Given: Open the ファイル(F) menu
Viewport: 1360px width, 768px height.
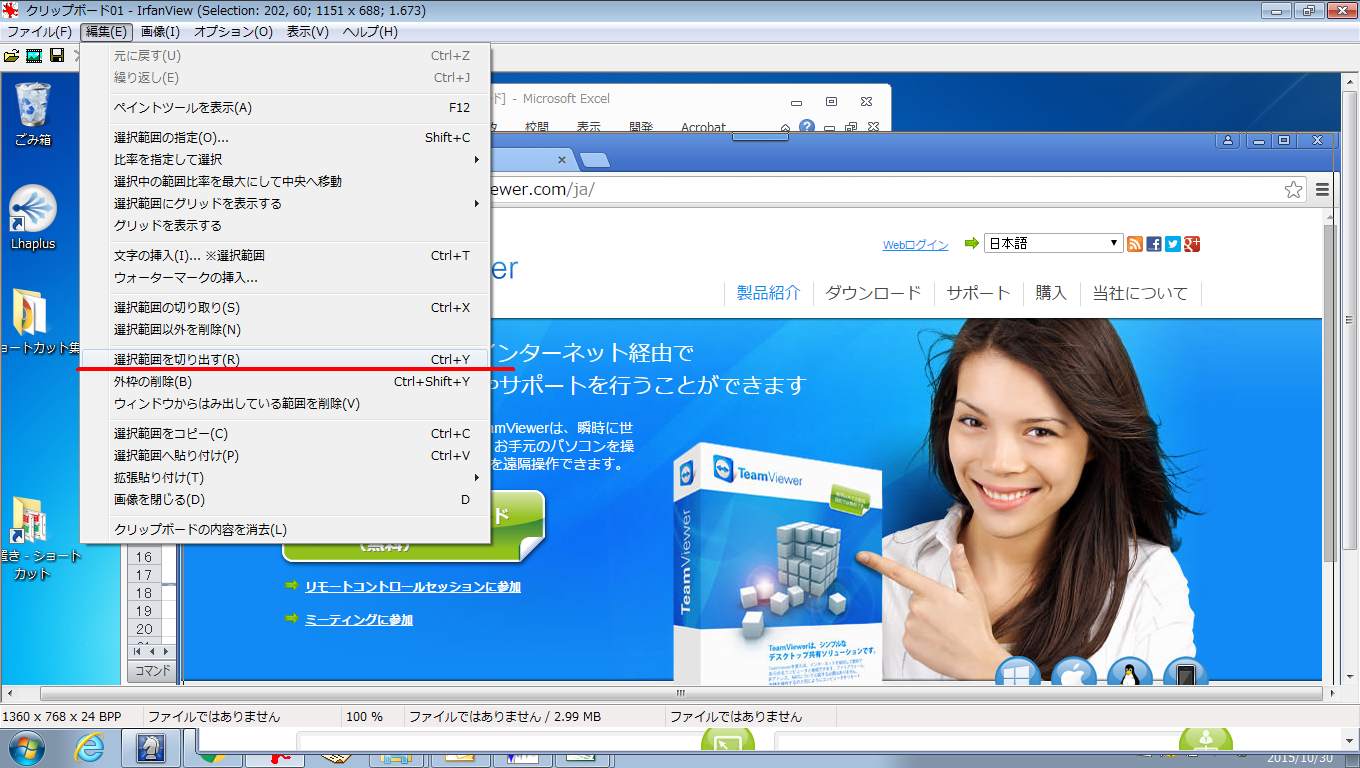Looking at the screenshot, I should coord(39,32).
